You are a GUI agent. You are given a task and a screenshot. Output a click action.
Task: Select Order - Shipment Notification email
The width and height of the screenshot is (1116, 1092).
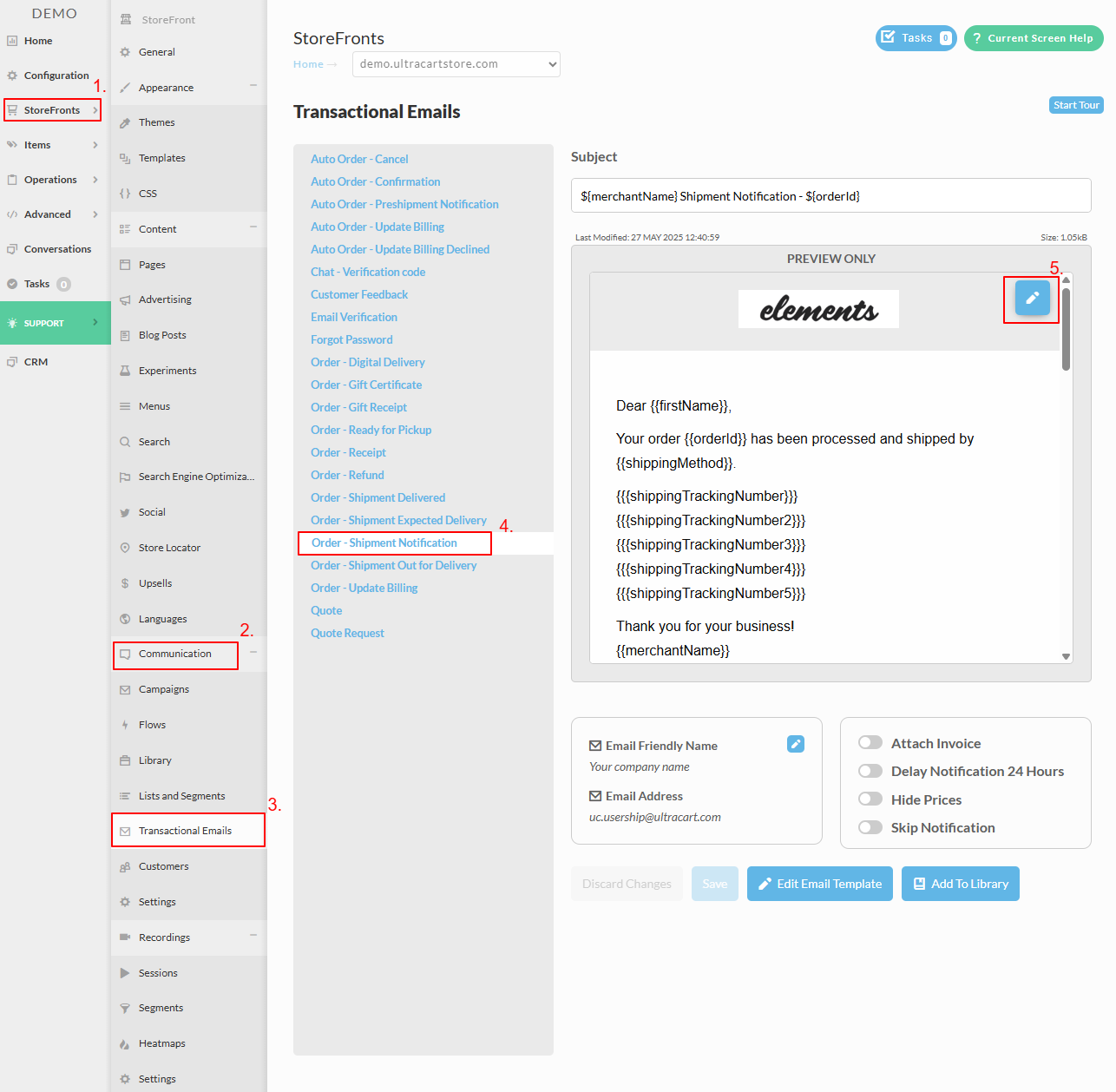coord(384,543)
